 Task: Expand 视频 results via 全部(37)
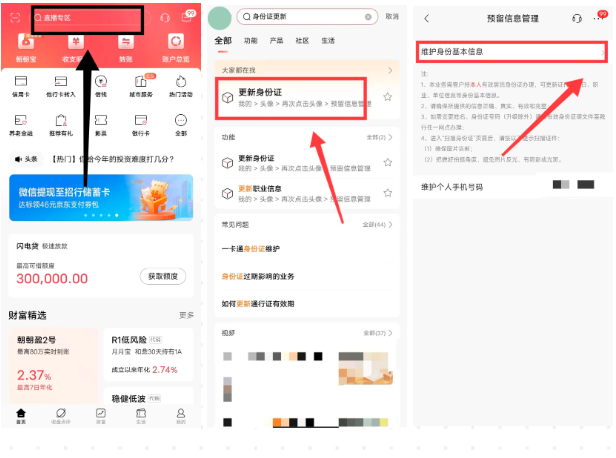378,333
